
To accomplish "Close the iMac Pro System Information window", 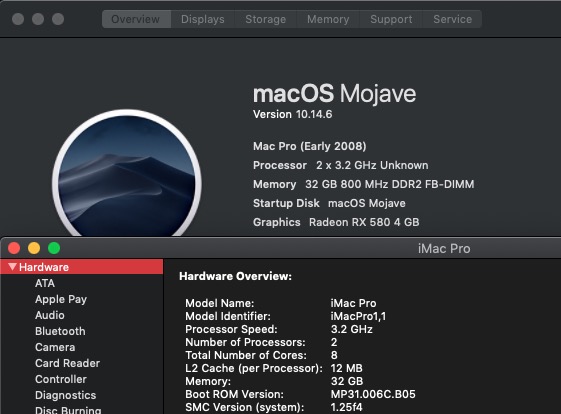I will (14, 248).
